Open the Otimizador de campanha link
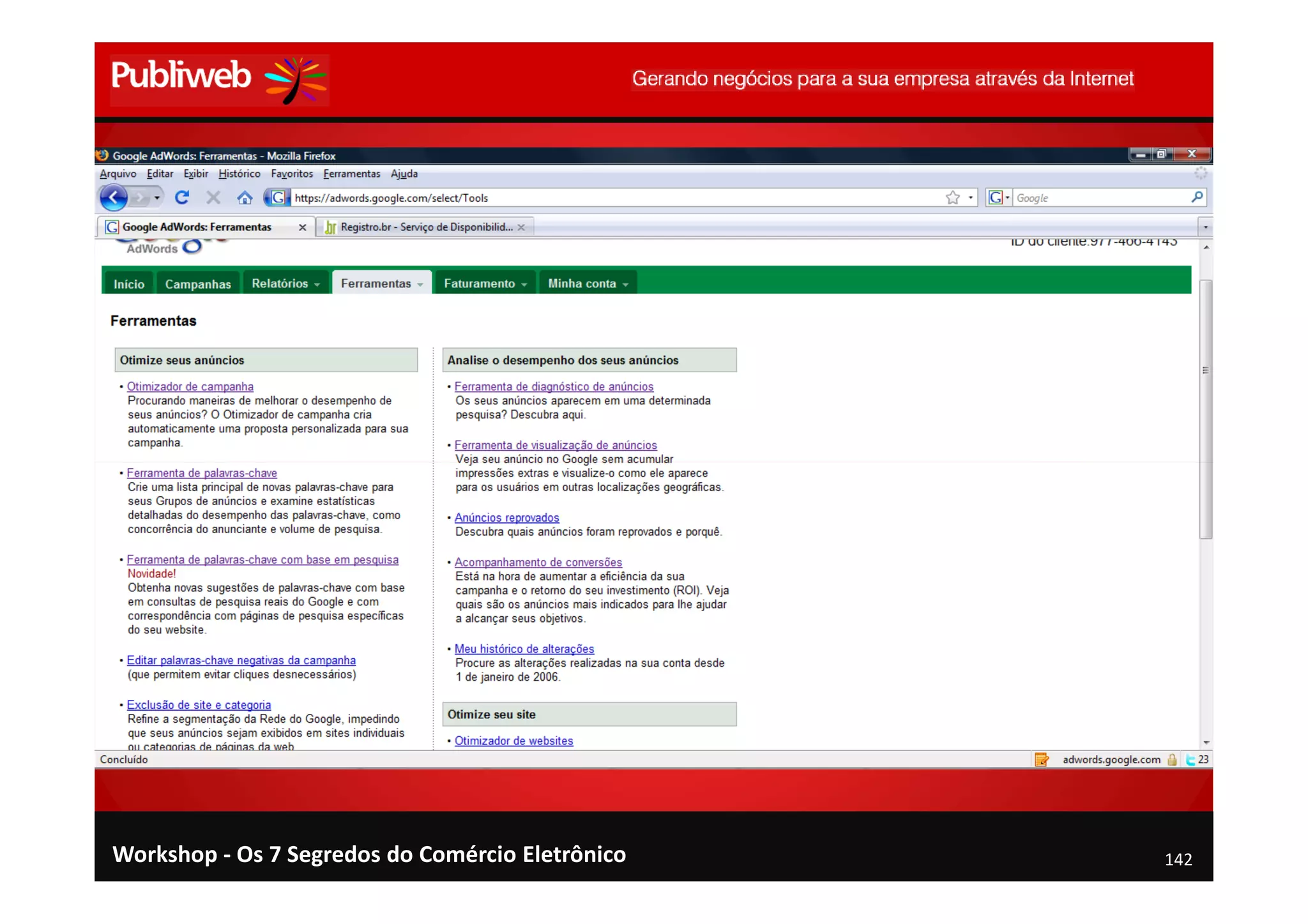1308x924 pixels. [190, 386]
